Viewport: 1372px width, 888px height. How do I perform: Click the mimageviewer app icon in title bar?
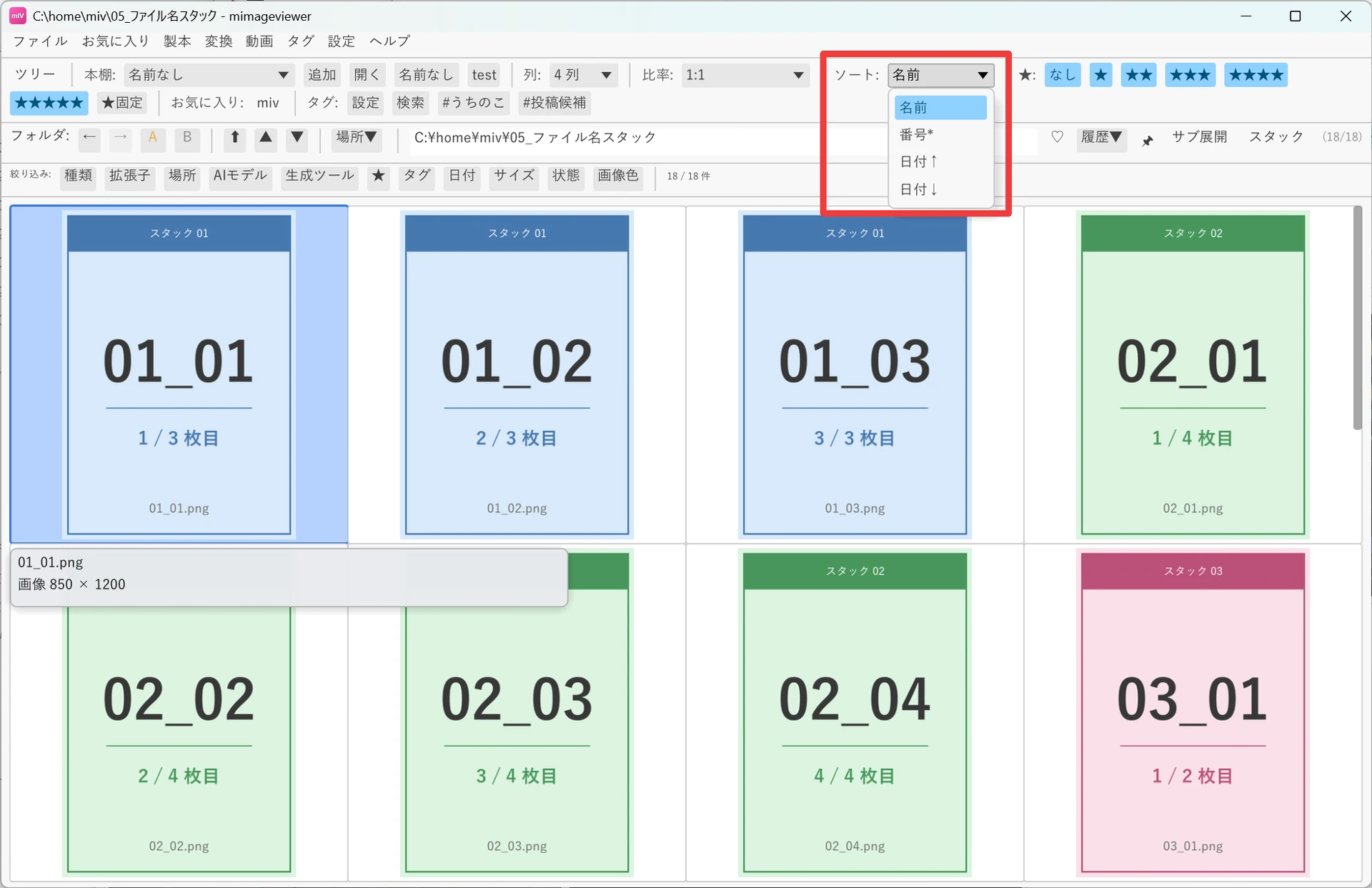[18, 16]
